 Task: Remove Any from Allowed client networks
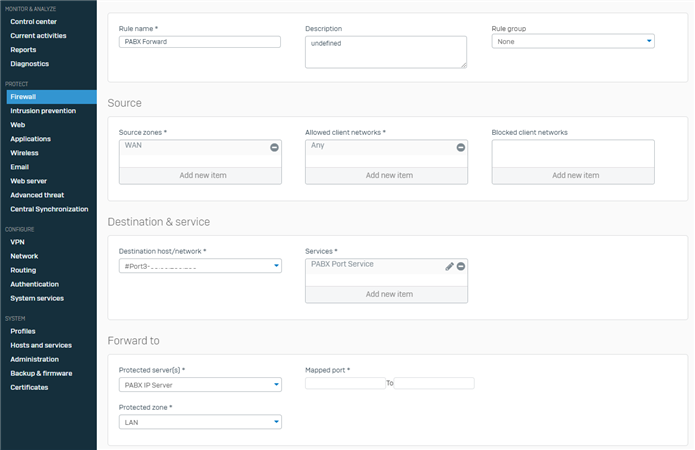click(x=461, y=147)
